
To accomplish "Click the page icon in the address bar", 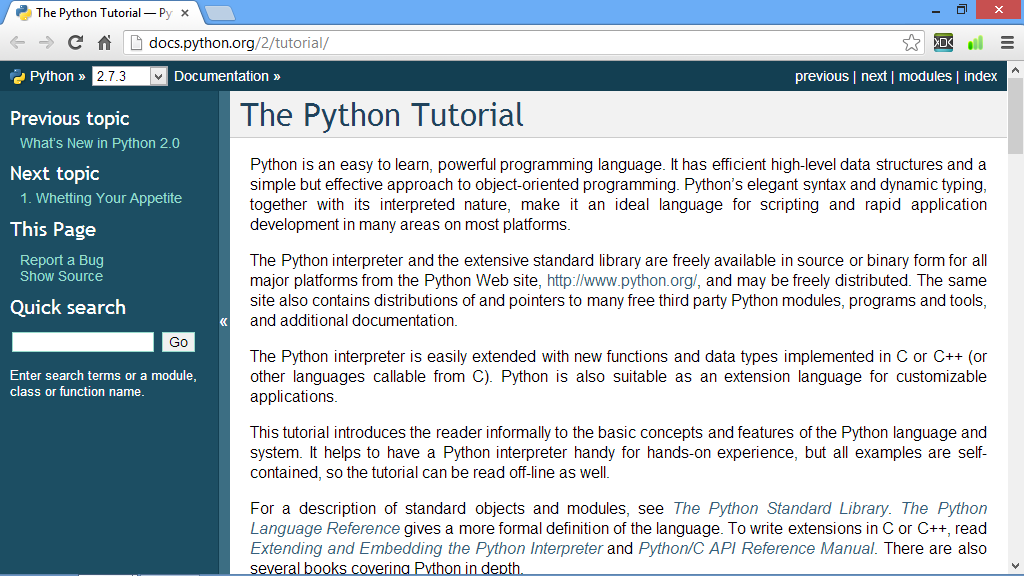I will [x=136, y=43].
